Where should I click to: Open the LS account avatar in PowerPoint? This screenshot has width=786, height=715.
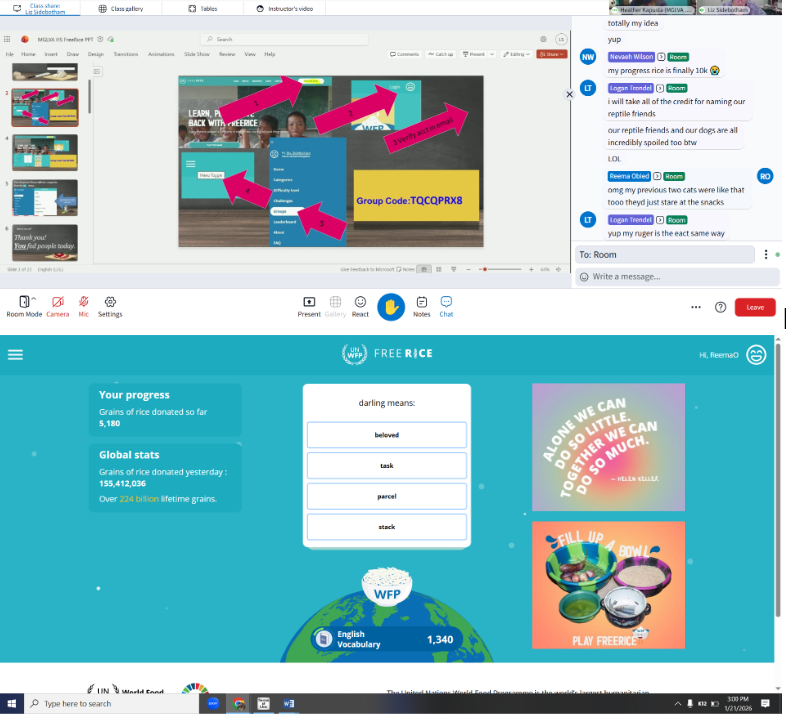(x=561, y=39)
